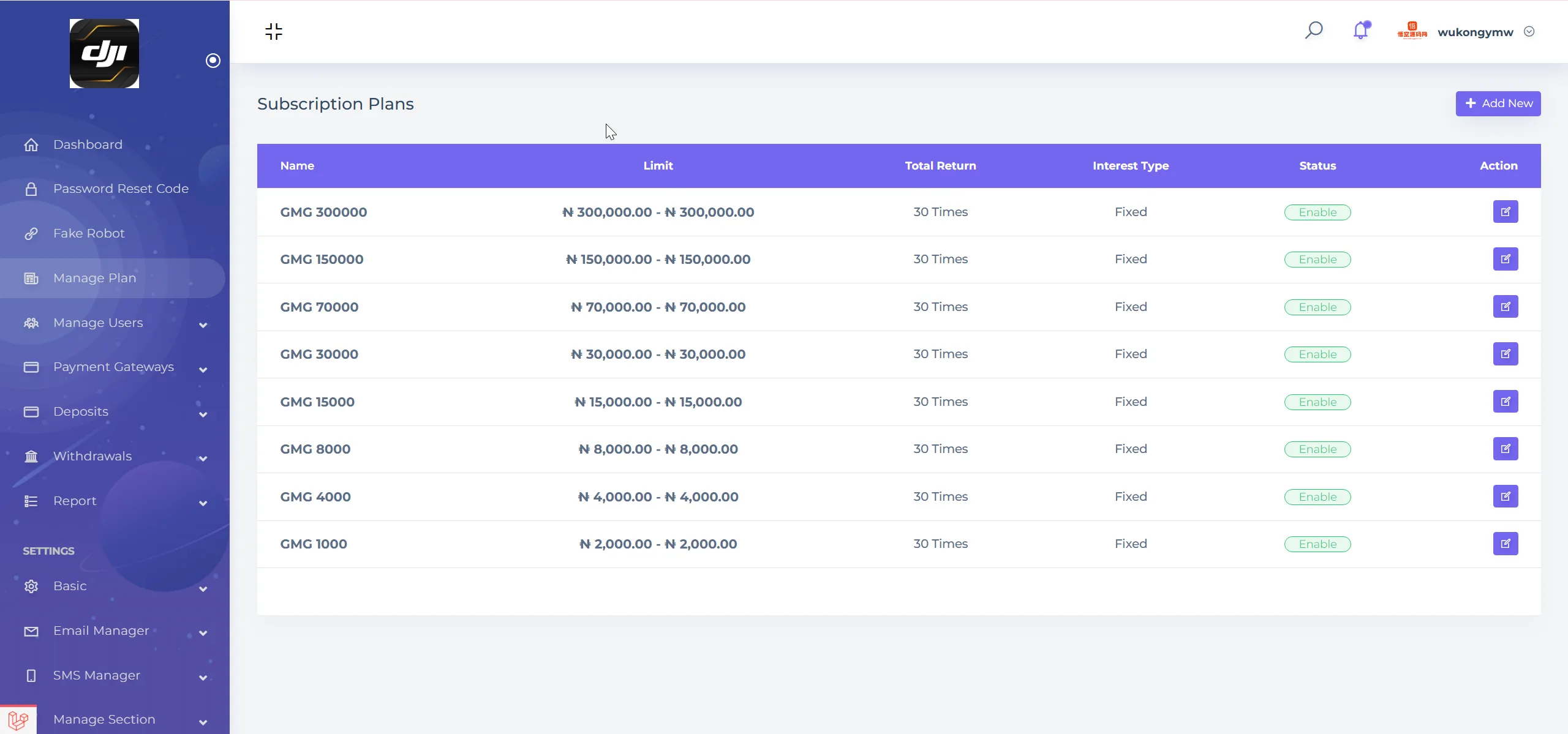Click Enable status badge for GMG 15000
This screenshot has width=1568, height=734.
pyautogui.click(x=1317, y=402)
